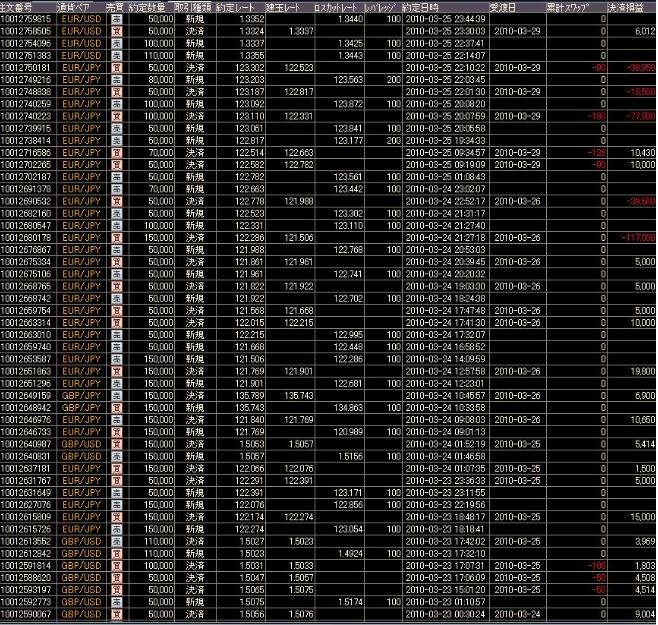
Task: Click the 約定数量 column header
Action: pos(149,7)
